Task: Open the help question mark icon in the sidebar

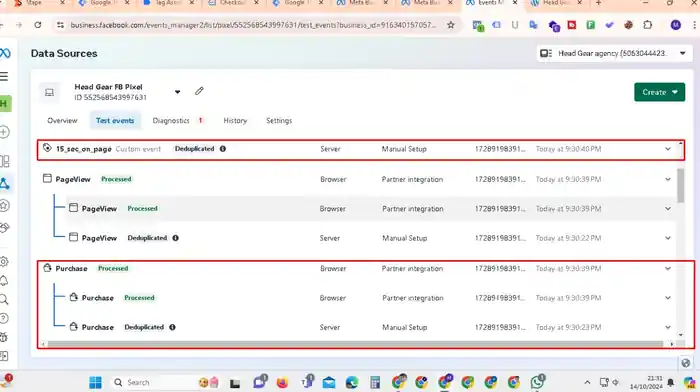Action: (x=4, y=318)
